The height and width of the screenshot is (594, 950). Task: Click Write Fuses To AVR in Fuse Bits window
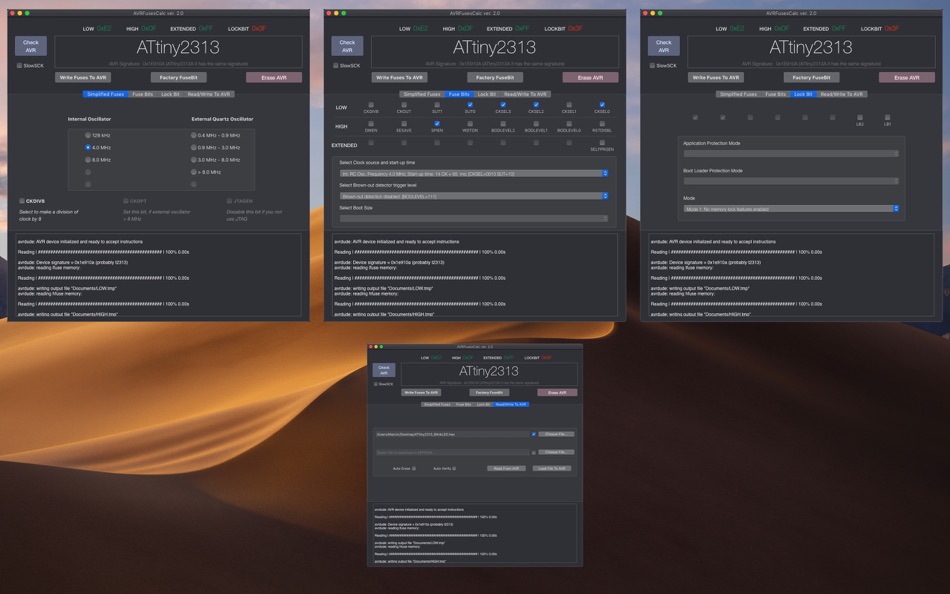tap(399, 78)
